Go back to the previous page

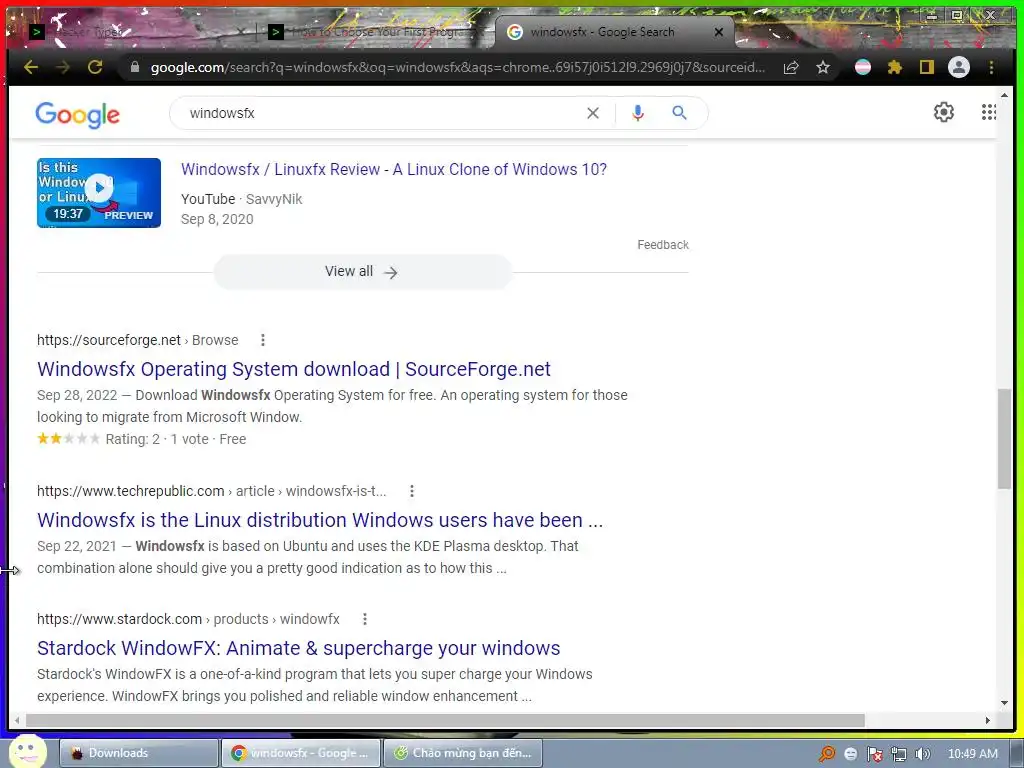click(x=31, y=67)
